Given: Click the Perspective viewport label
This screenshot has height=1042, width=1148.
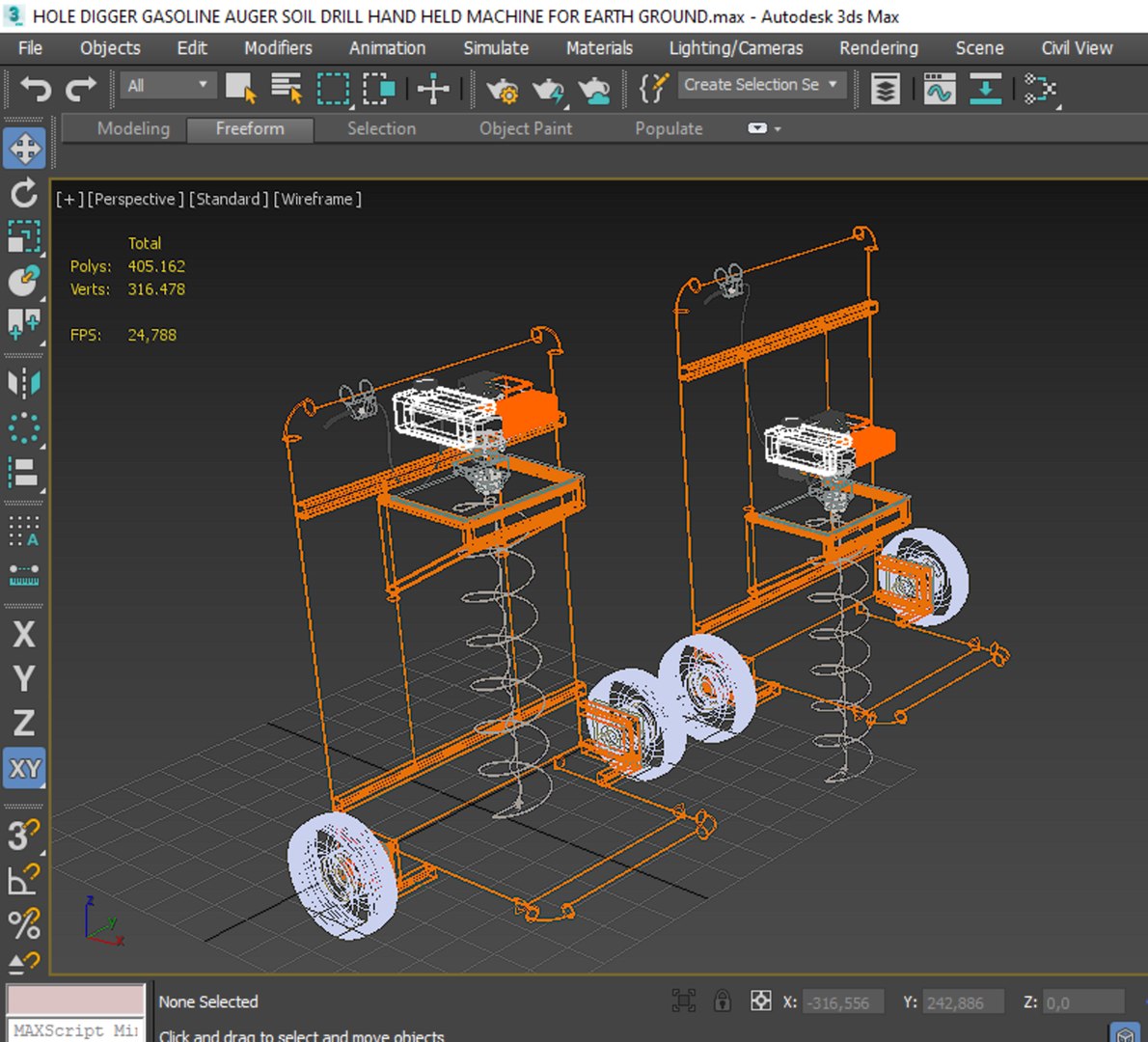Looking at the screenshot, I should click(x=135, y=199).
